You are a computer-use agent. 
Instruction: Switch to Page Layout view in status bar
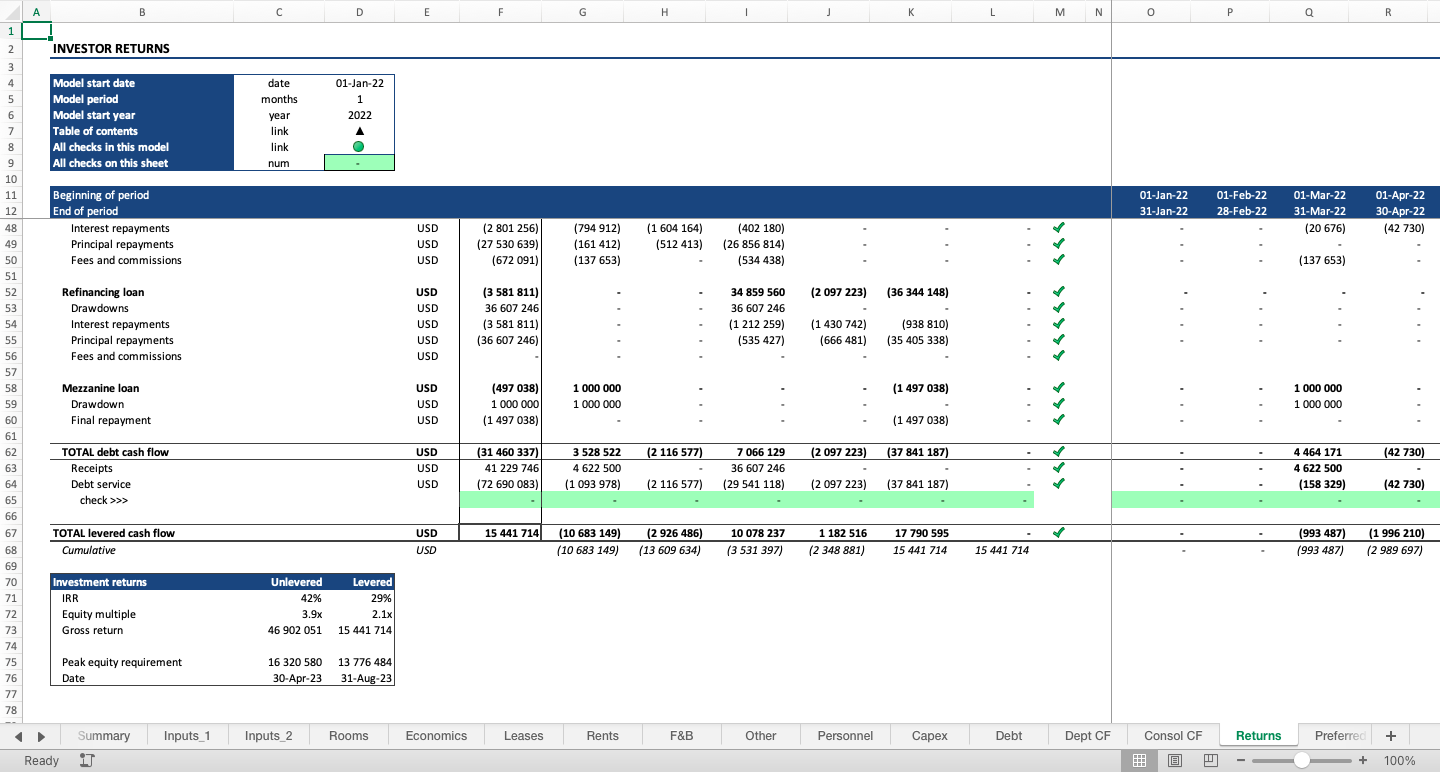1175,760
